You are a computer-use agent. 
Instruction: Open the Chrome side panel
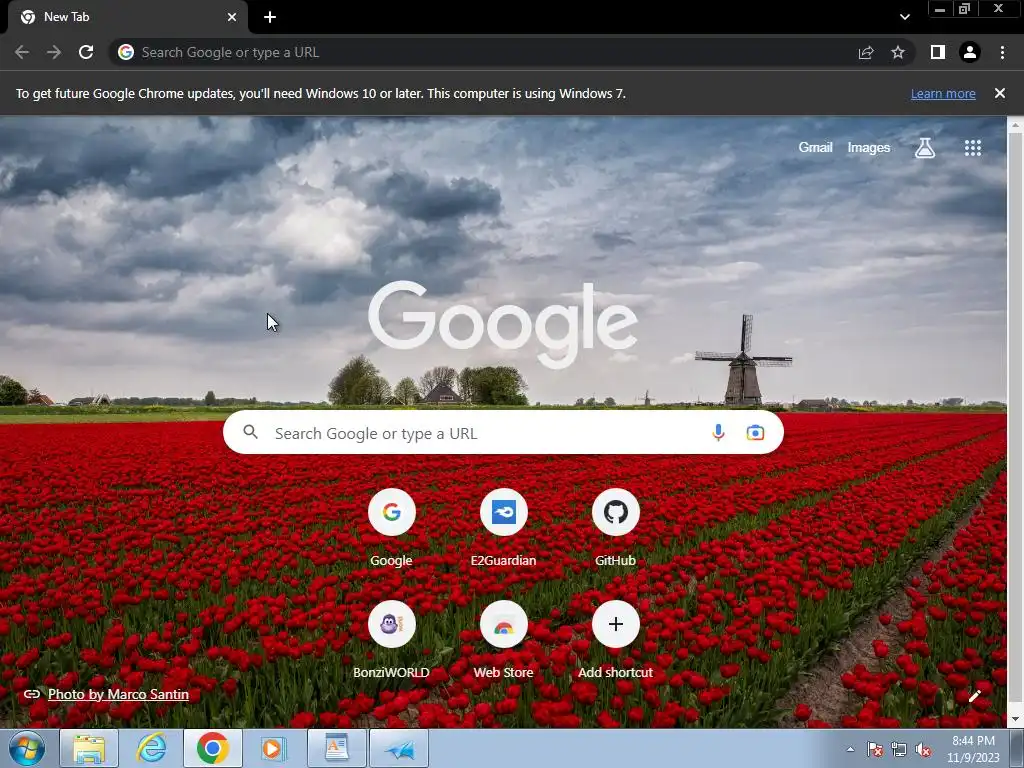[x=938, y=52]
